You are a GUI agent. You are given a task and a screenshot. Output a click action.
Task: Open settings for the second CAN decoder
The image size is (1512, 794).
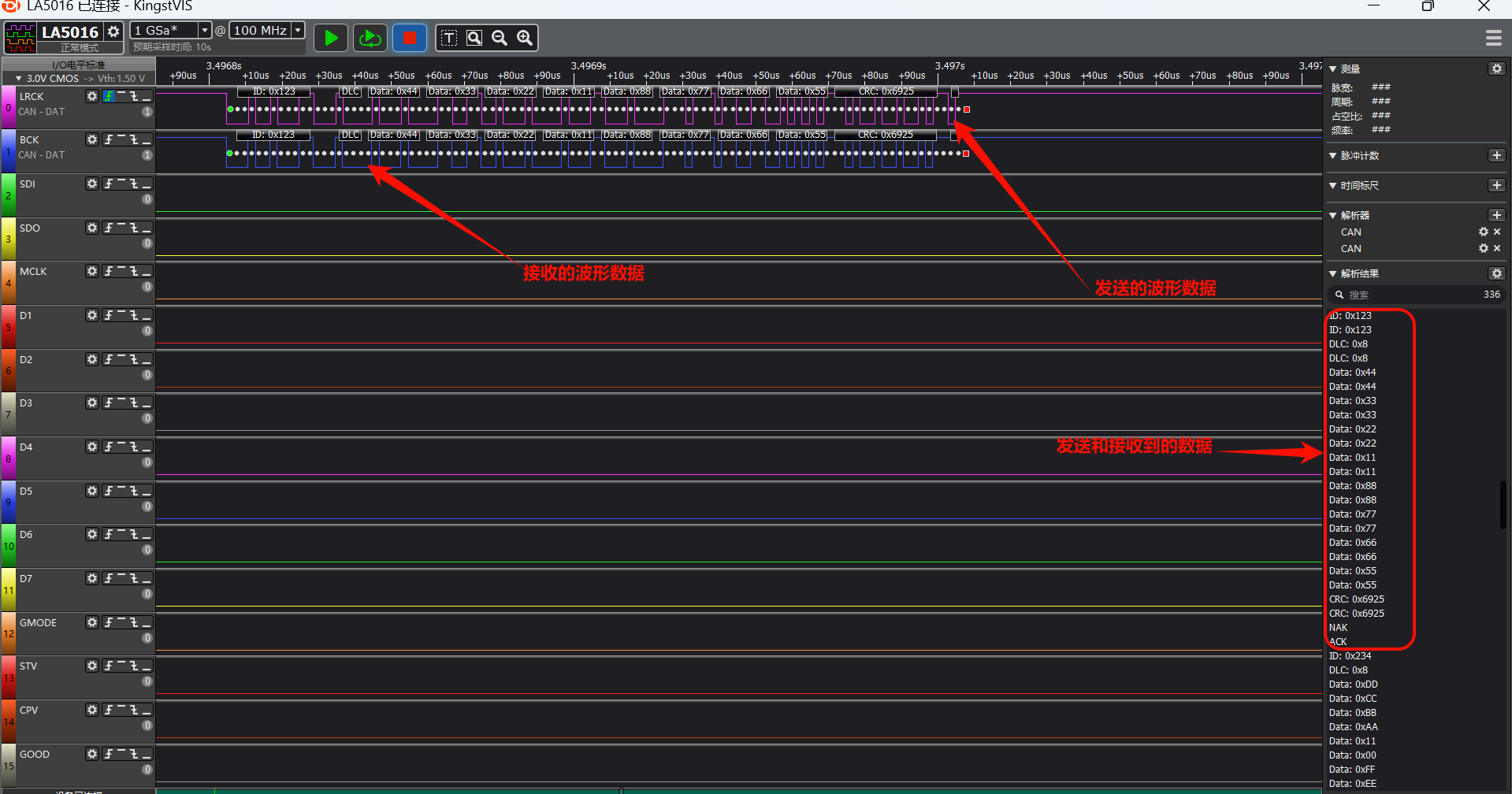pyautogui.click(x=1484, y=248)
